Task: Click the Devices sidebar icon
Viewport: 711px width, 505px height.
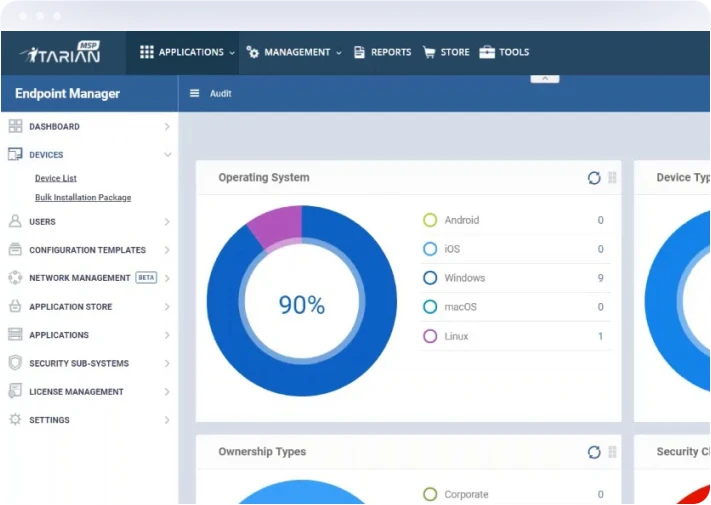Action: click(x=15, y=155)
